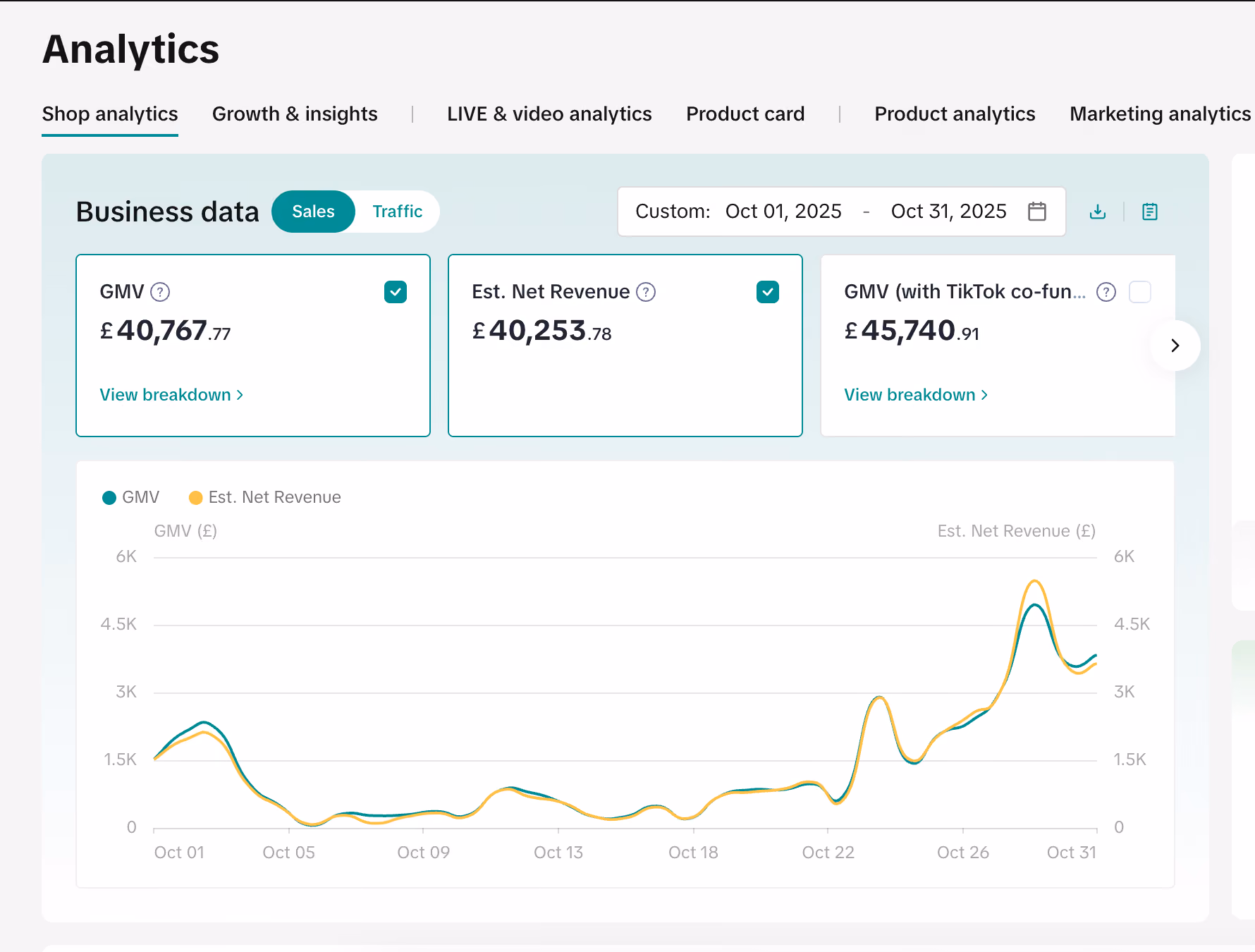The image size is (1255, 952).
Task: Uncheck the GMV metric checkbox
Action: coord(396,292)
